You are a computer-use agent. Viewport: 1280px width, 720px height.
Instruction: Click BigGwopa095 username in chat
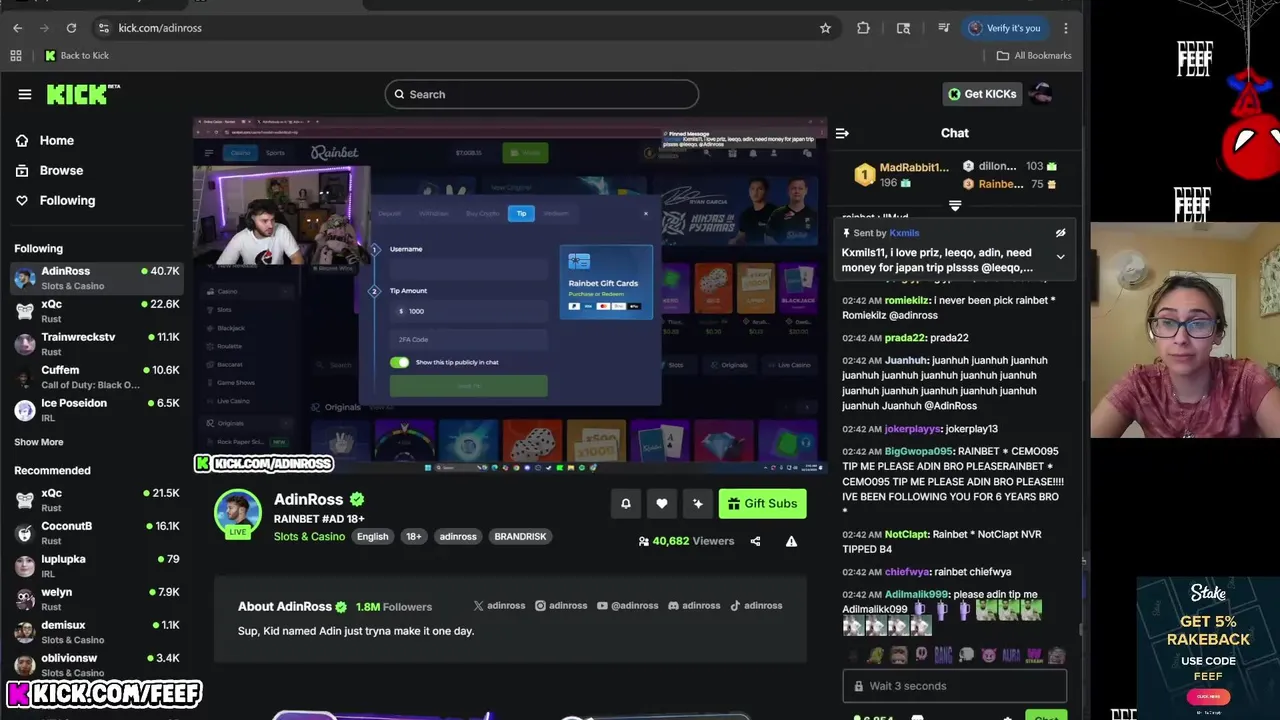pos(919,451)
